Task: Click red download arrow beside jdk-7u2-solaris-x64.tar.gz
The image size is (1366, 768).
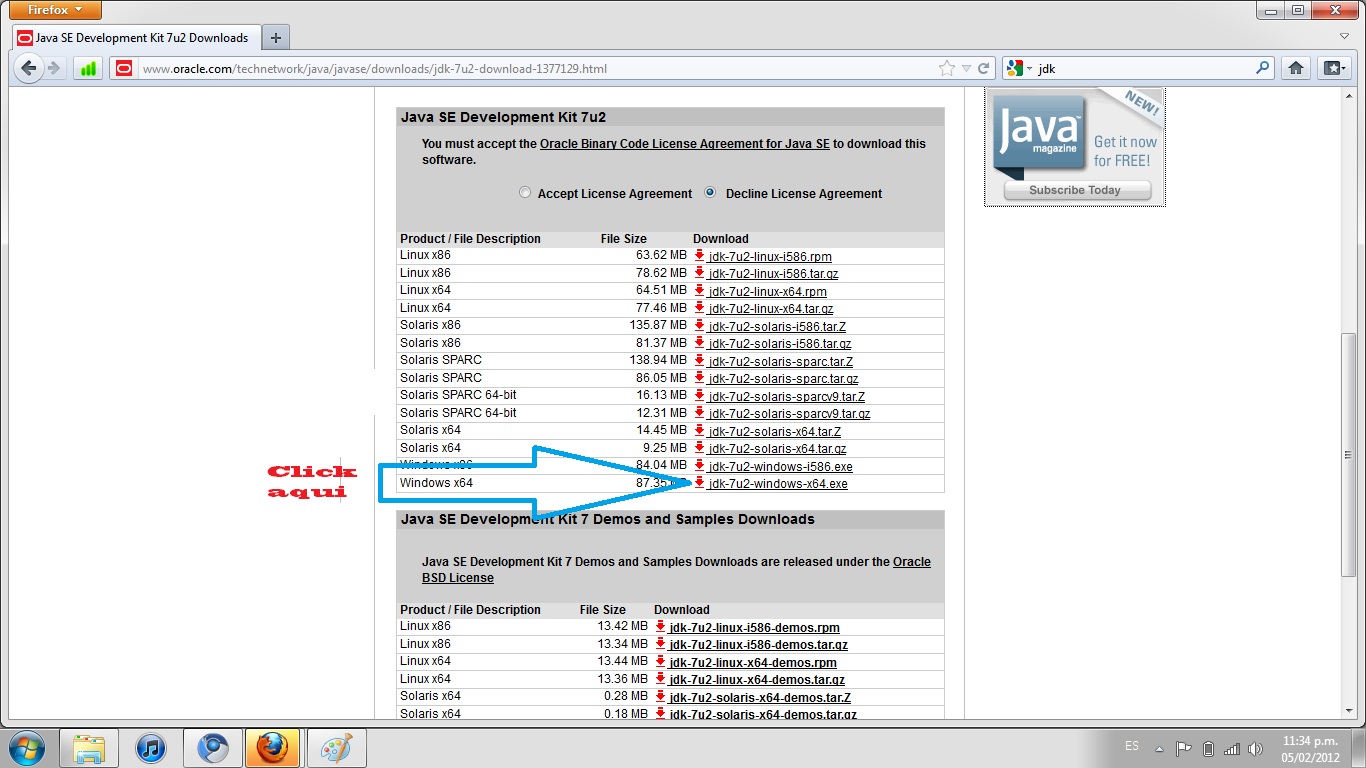Action: [700, 448]
